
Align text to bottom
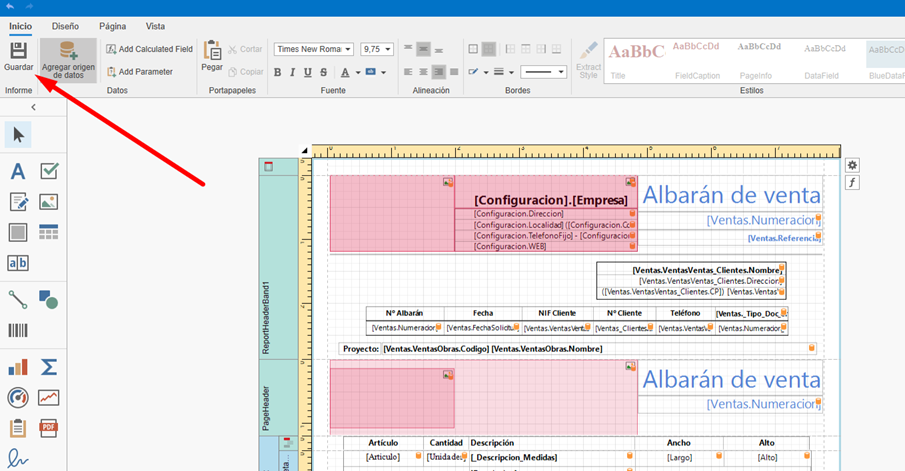[439, 49]
